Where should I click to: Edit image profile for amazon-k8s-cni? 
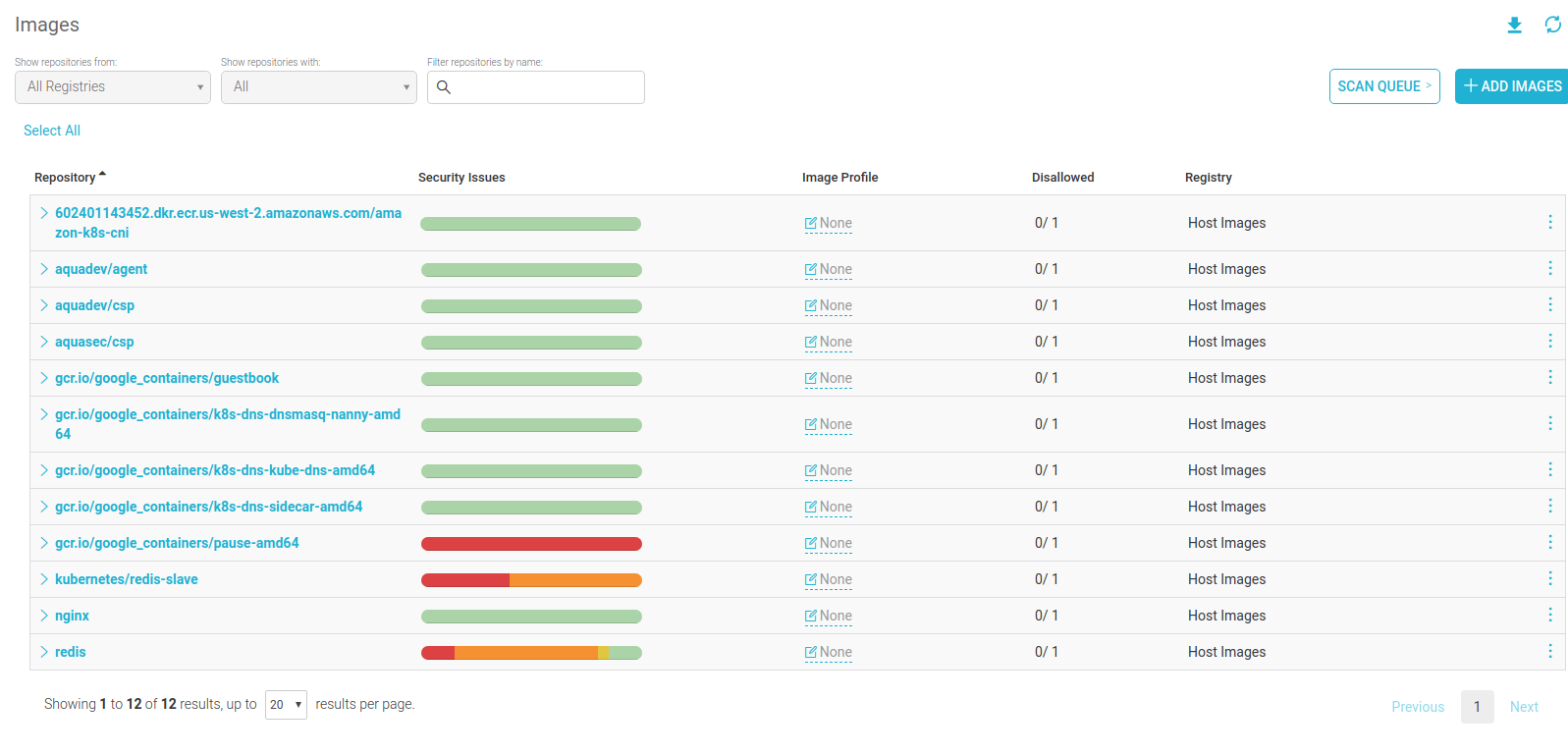tap(828, 224)
